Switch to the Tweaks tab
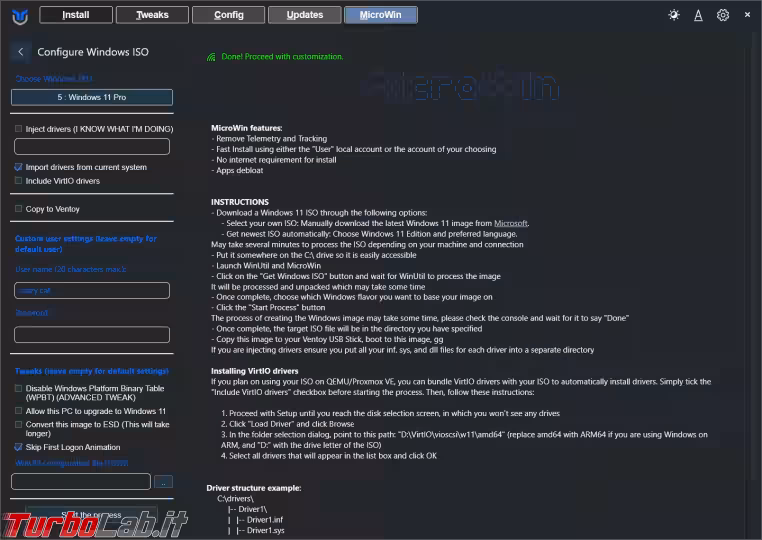Screen dimensions: 762x540 [152, 15]
